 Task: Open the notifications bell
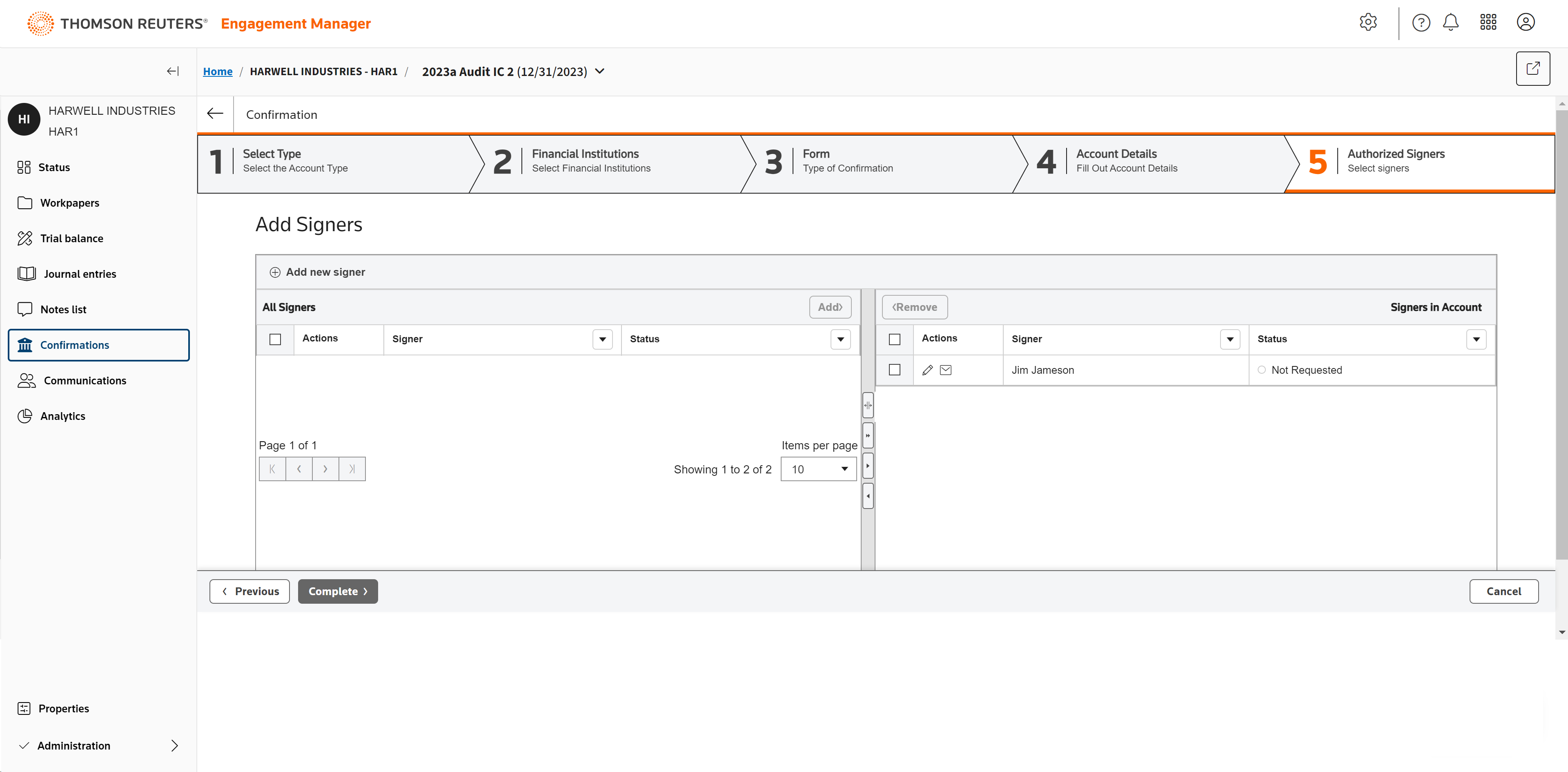tap(1450, 22)
